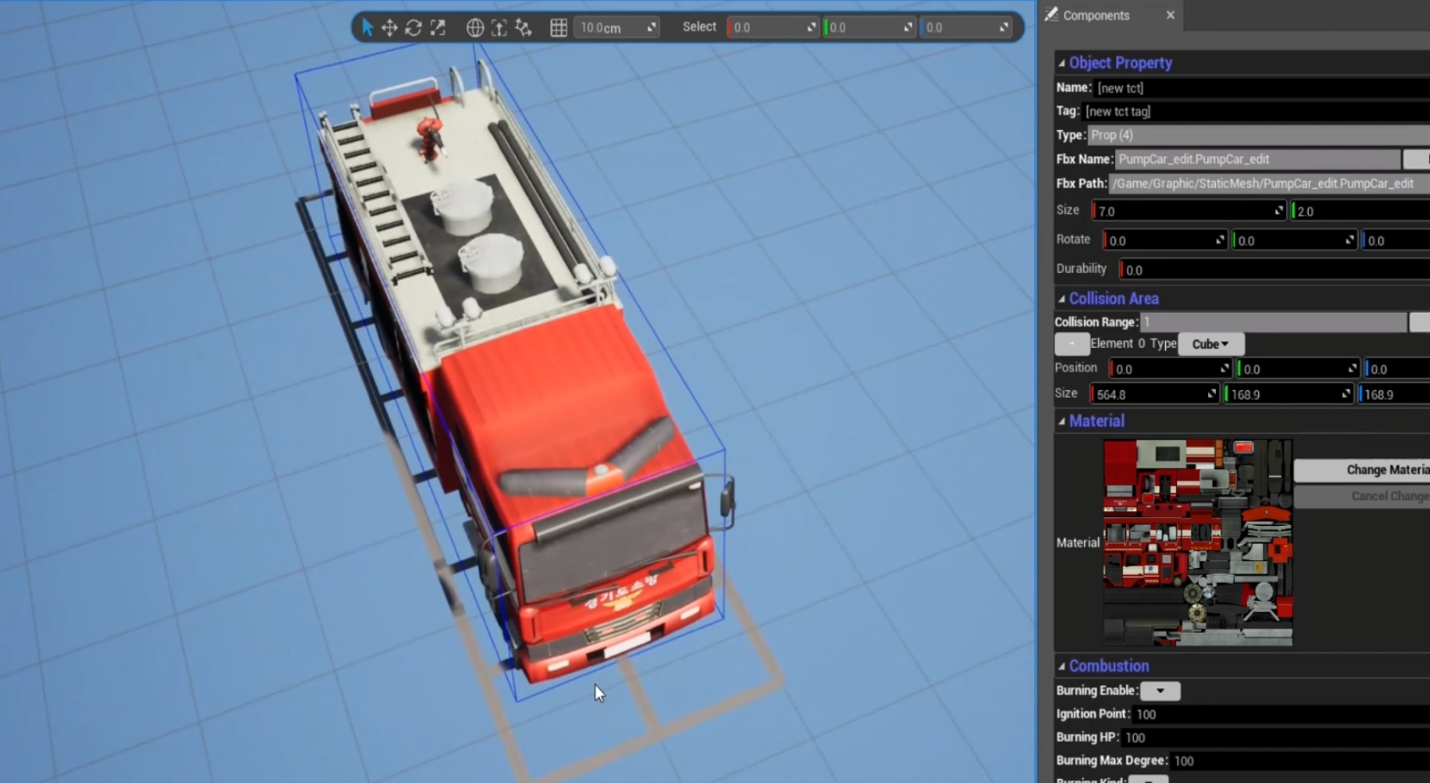1430x783 pixels.
Task: Click the material texture thumbnail
Action: [x=1198, y=543]
